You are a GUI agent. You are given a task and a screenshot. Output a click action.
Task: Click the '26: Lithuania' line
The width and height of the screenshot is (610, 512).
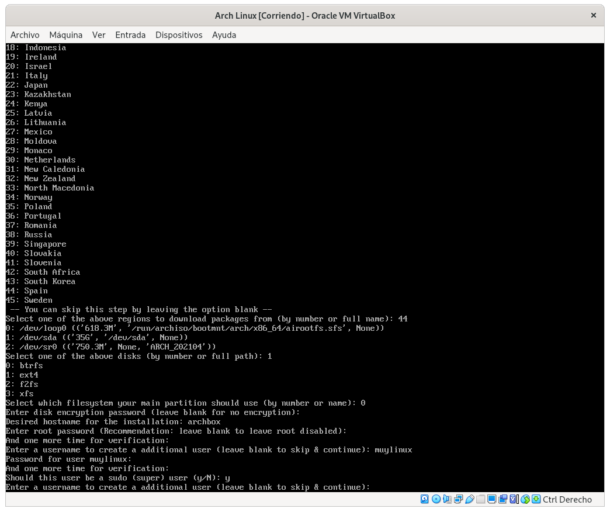coord(36,122)
